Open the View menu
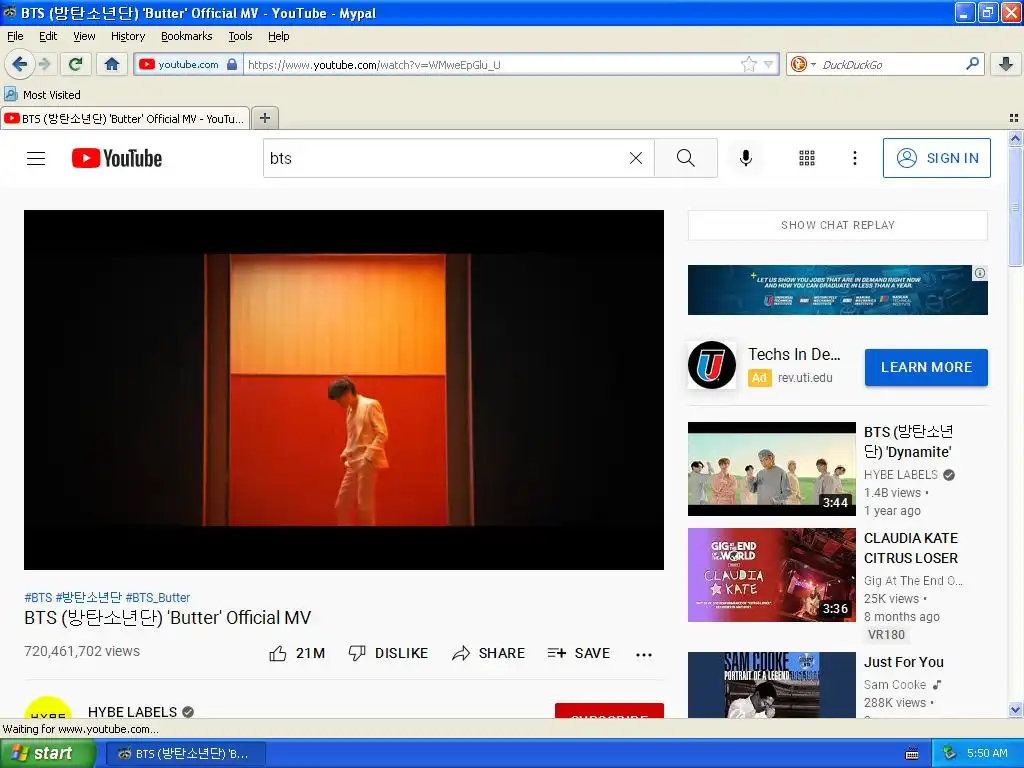This screenshot has width=1024, height=768. pos(84,36)
